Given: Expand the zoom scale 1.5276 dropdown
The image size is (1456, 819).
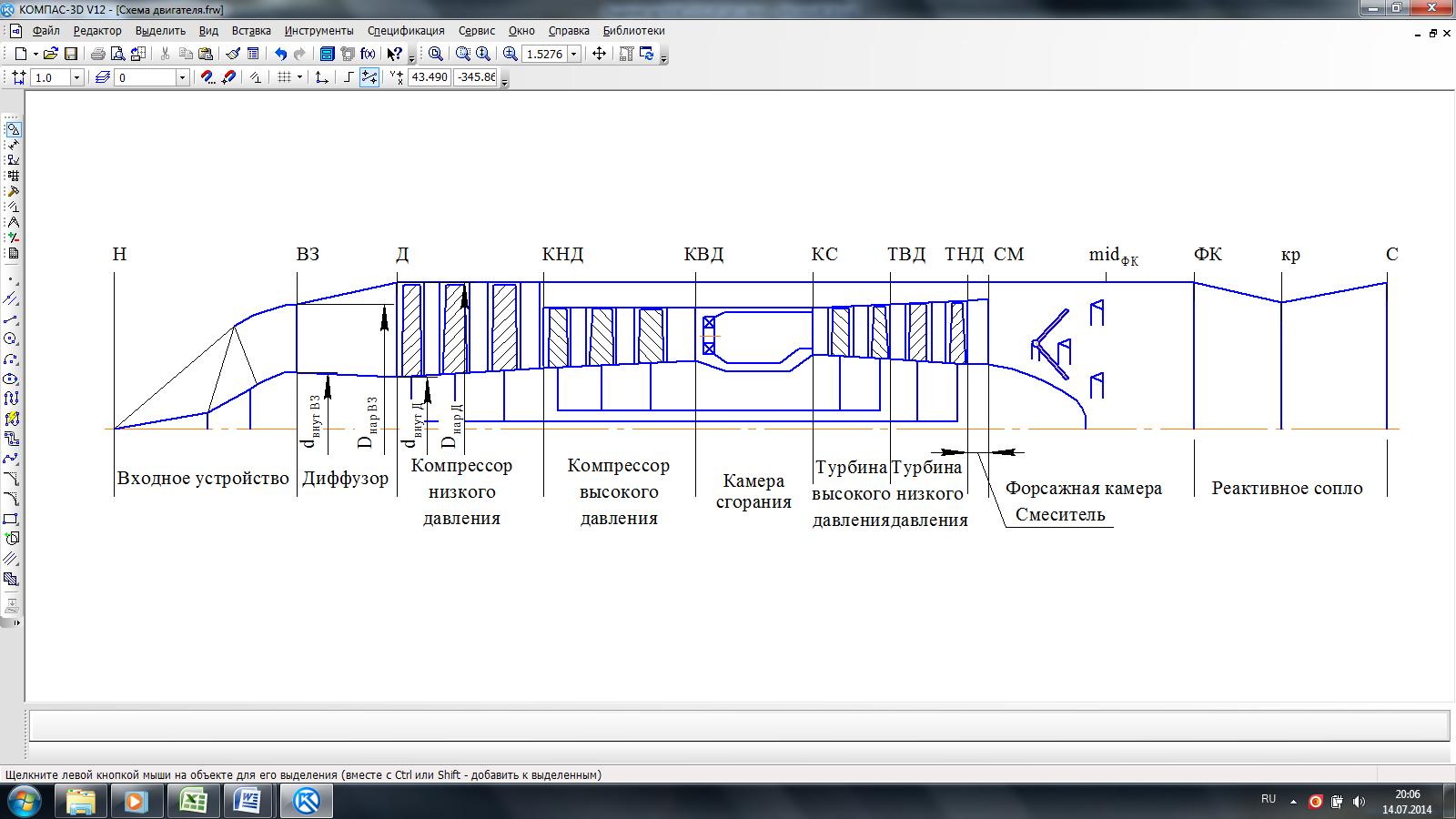Looking at the screenshot, I should pos(574,54).
